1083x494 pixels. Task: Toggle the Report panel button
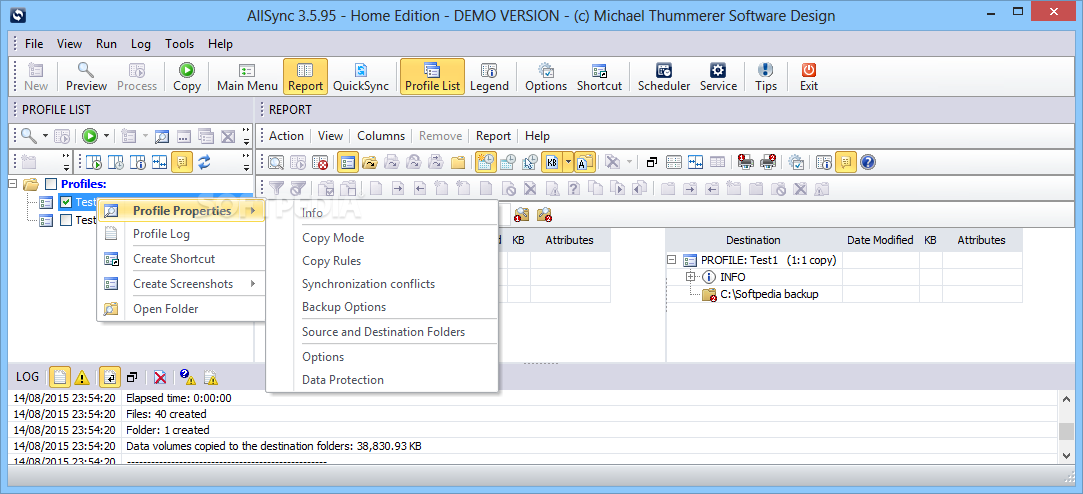(305, 77)
